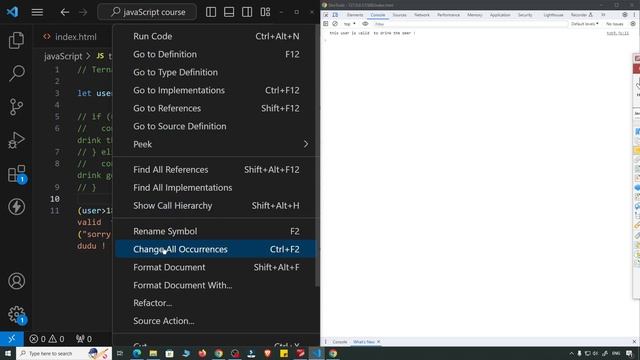Open the Run and Debug view

pyautogui.click(x=16, y=140)
